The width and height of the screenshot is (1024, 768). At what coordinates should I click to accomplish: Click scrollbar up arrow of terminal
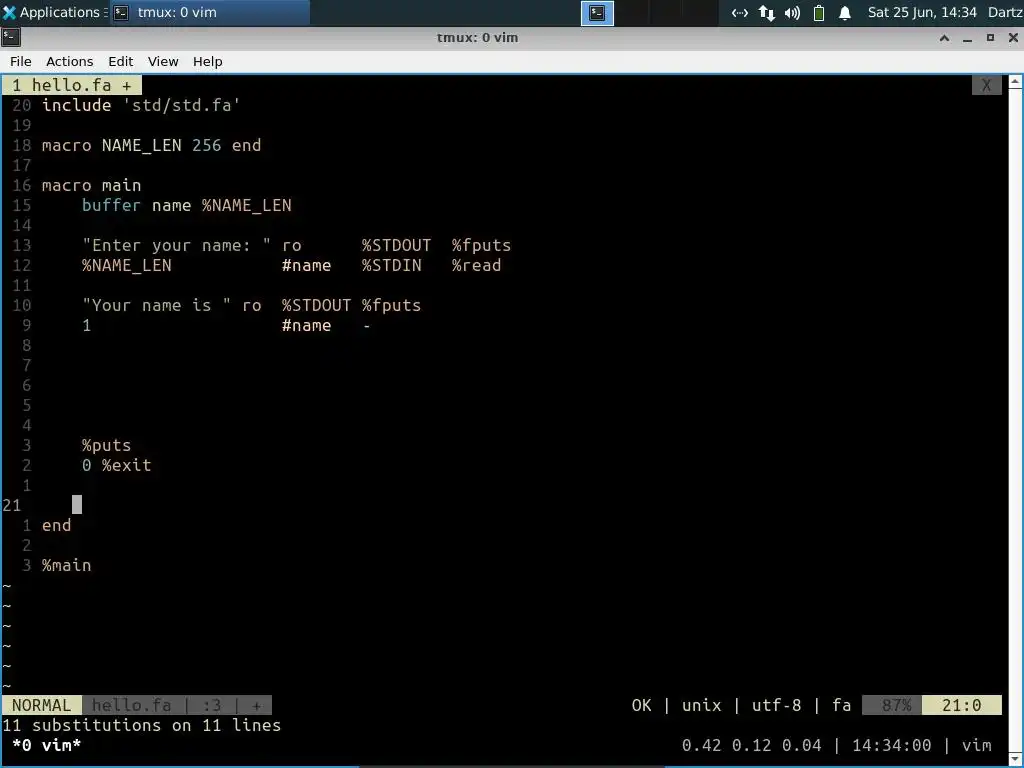pos(1016,82)
